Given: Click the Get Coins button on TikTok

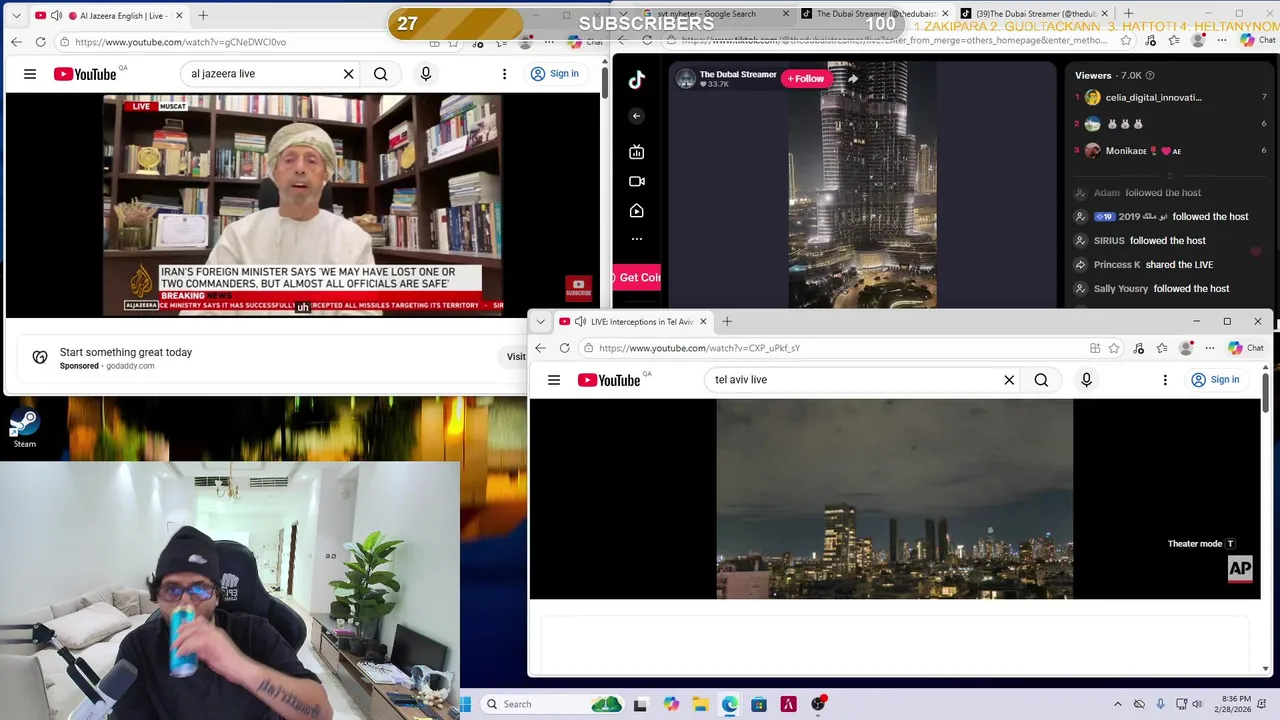Looking at the screenshot, I should [x=637, y=278].
